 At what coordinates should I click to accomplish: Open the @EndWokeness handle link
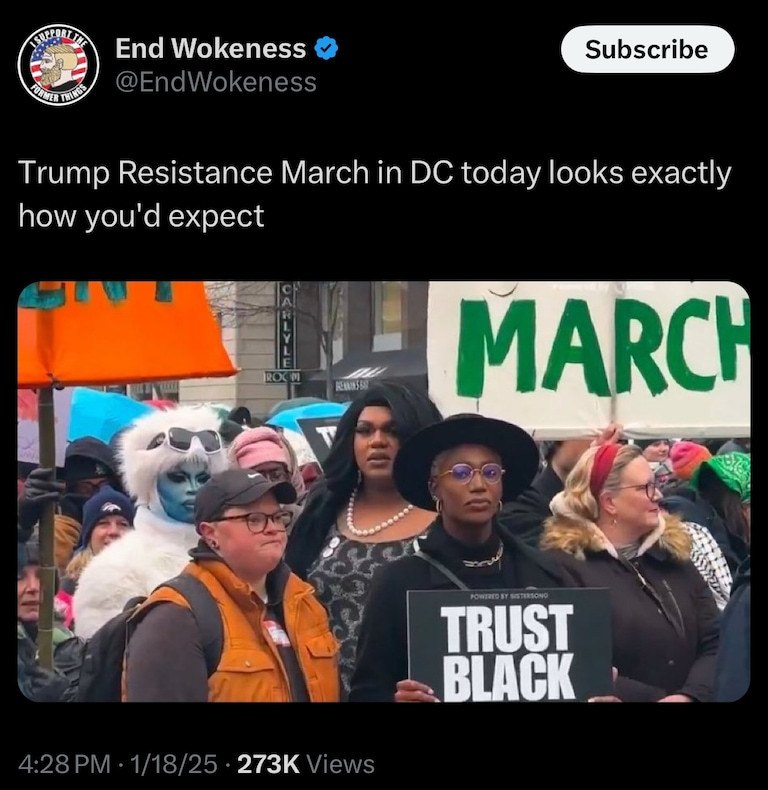tap(216, 82)
